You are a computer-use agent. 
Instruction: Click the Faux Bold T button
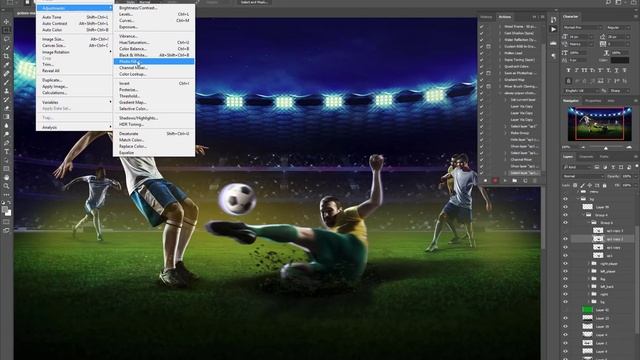click(568, 70)
